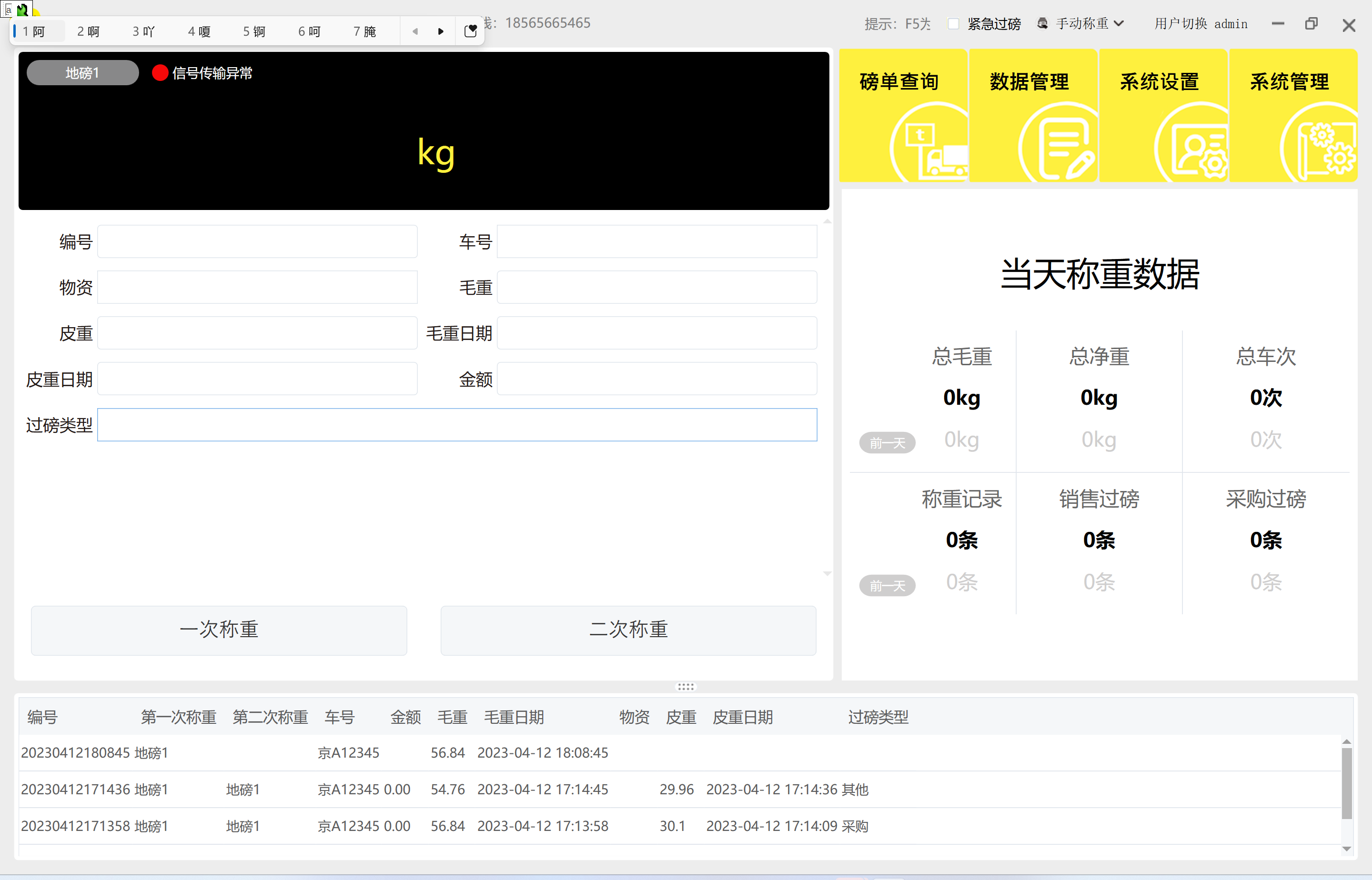Enable the 紧急过磅 checkbox
This screenshot has width=1372, height=880.
(x=953, y=24)
